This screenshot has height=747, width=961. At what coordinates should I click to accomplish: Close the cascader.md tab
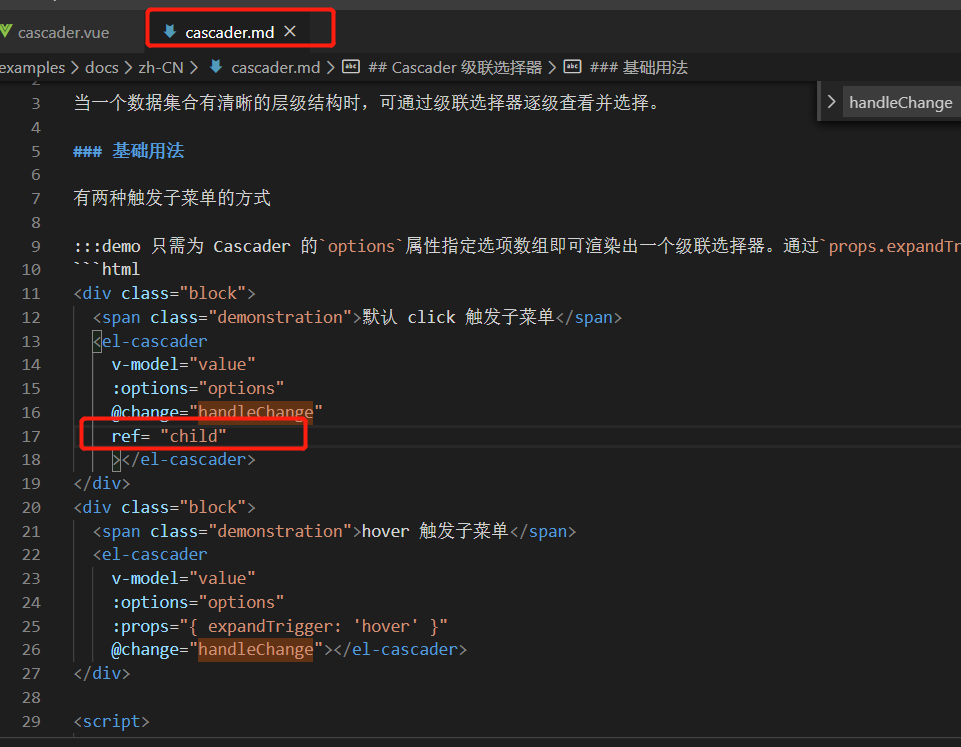pos(290,31)
